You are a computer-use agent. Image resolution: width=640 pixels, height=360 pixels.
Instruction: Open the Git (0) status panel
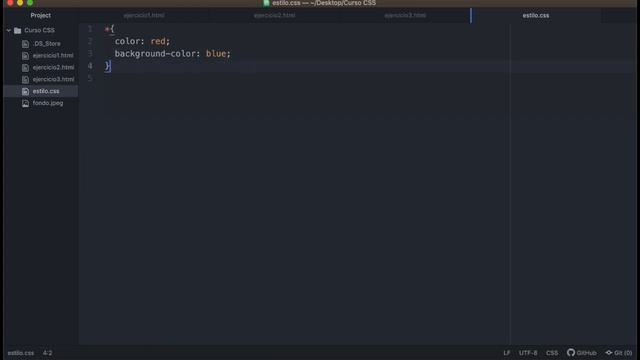pos(619,353)
